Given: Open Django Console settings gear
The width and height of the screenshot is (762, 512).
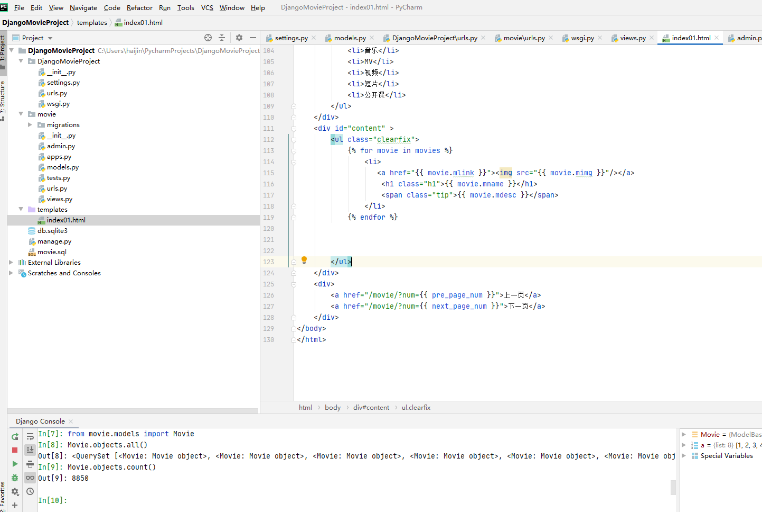Looking at the screenshot, I should (15, 492).
